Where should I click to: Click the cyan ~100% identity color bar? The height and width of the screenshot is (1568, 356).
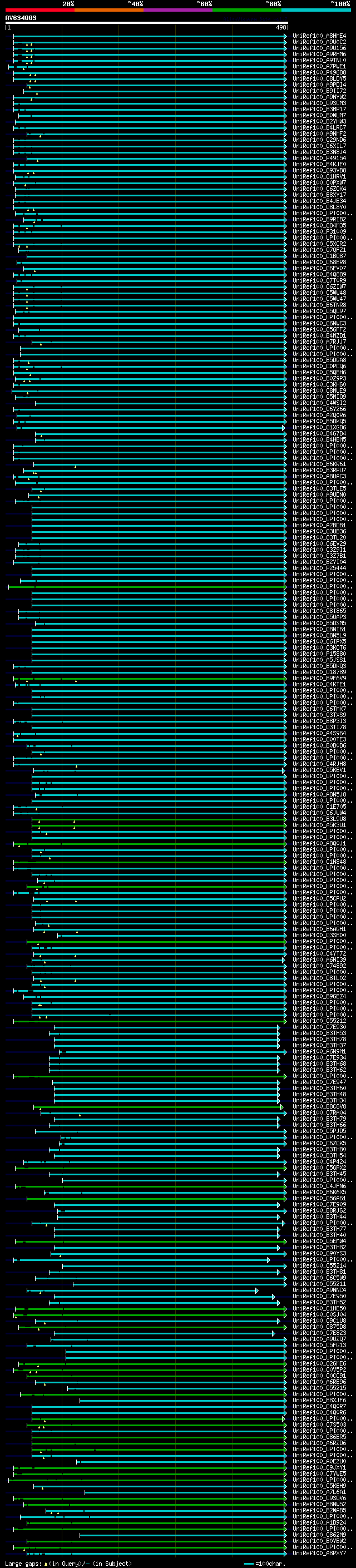tap(316, 10)
